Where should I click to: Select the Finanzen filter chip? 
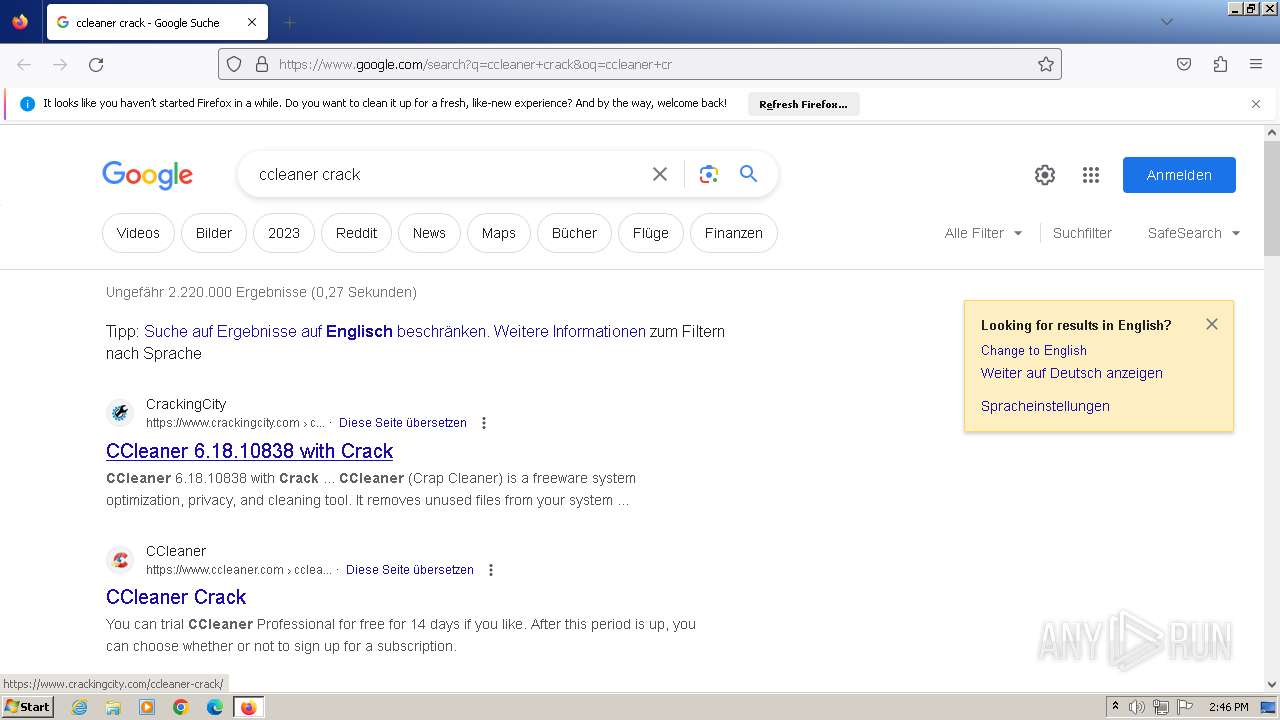(x=734, y=233)
